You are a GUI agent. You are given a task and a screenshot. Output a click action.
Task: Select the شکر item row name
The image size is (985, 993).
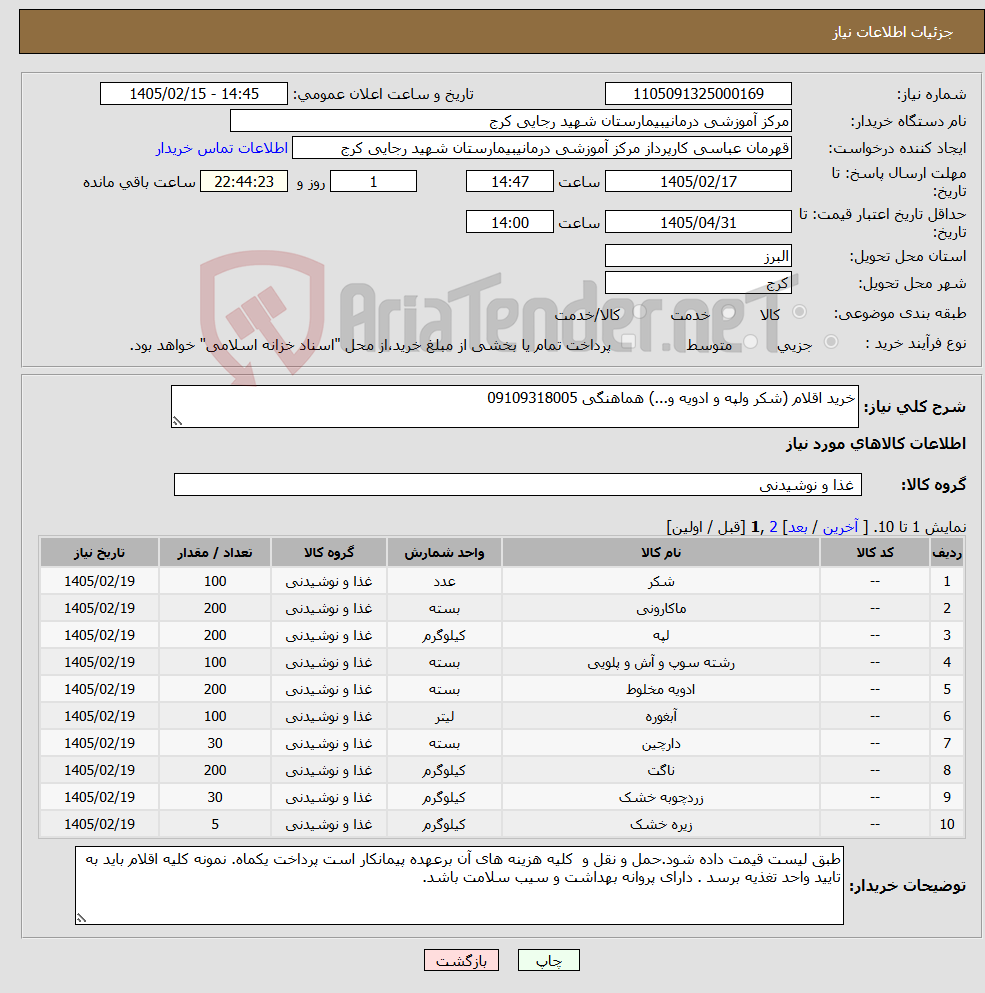point(661,581)
